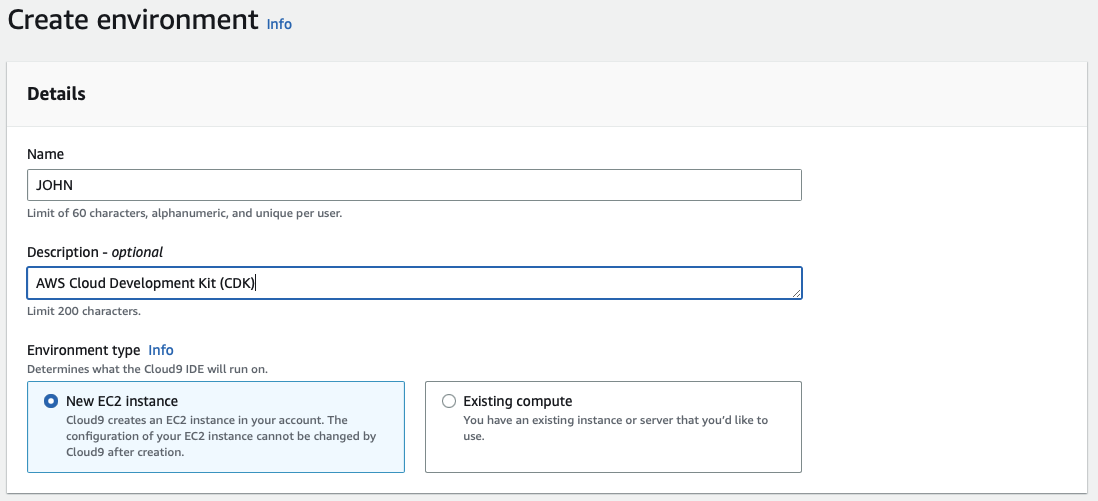This screenshot has height=501, width=1098.
Task: Click the Environment type label text
Action: [84, 350]
